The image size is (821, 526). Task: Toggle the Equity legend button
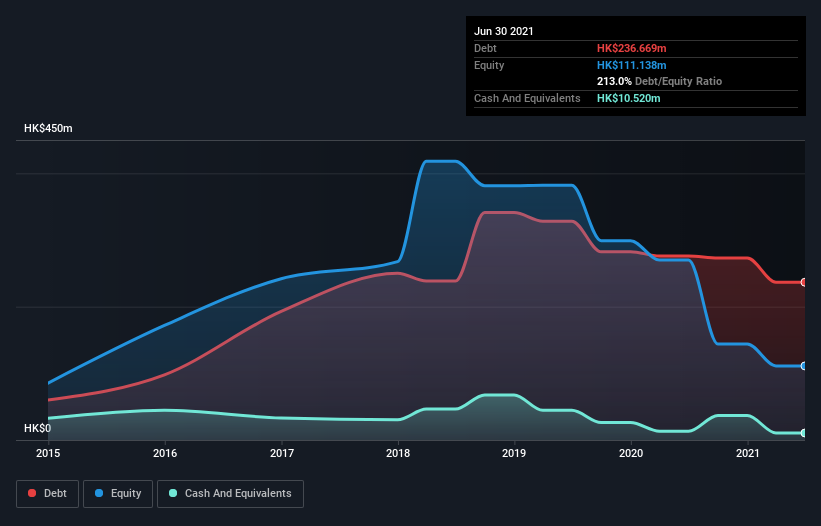(118, 494)
